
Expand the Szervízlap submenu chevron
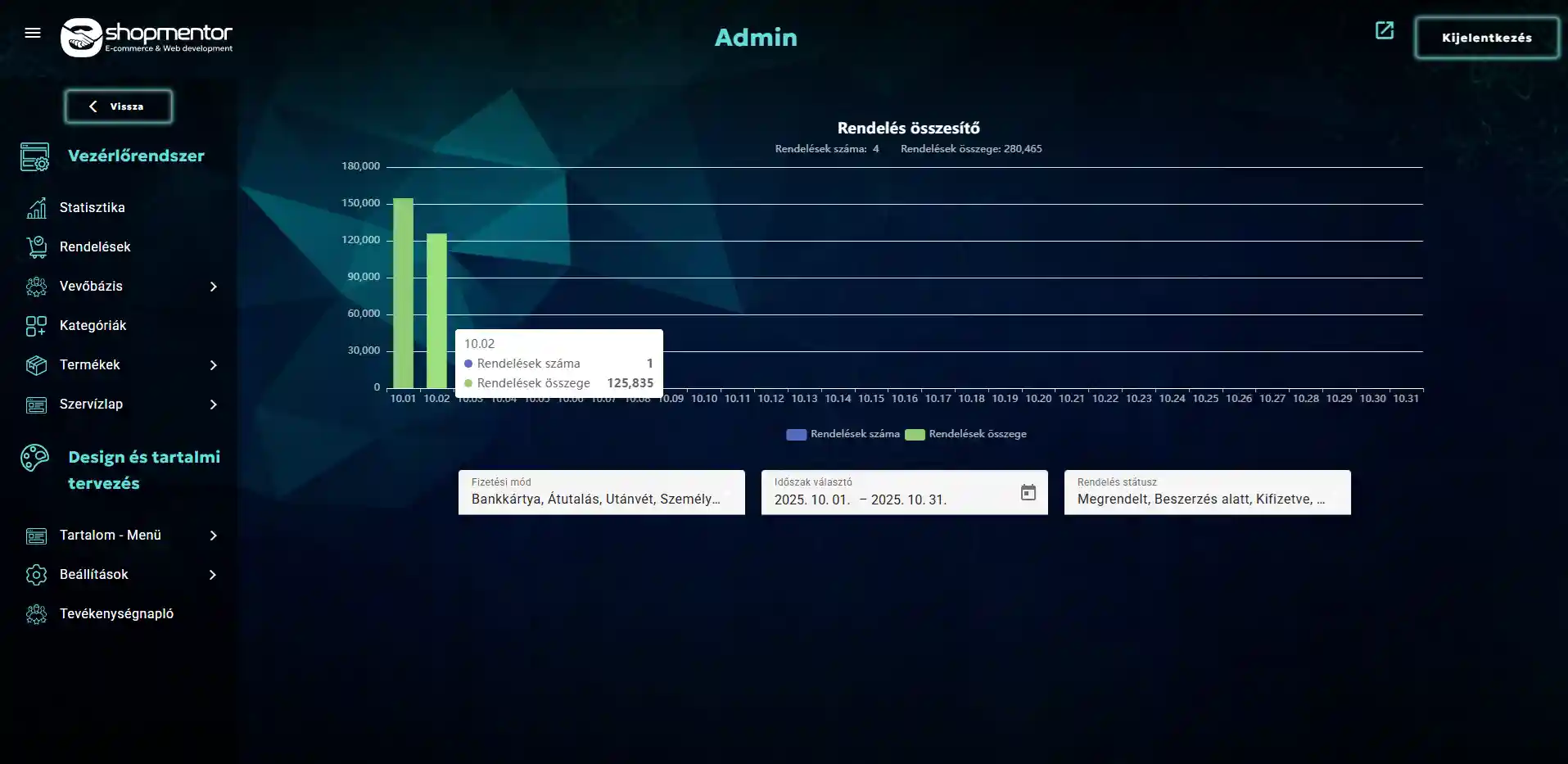(x=213, y=405)
